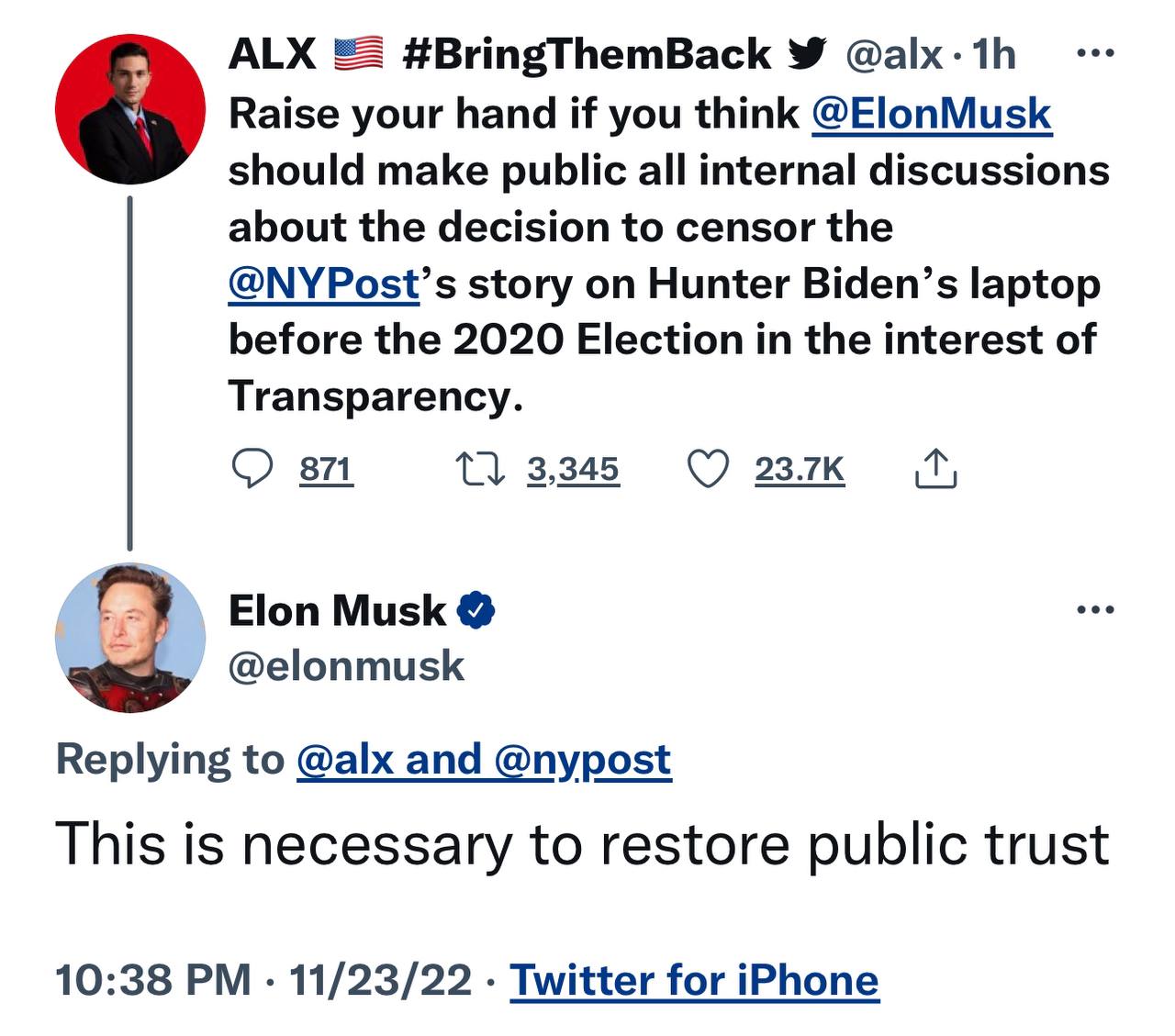Image resolution: width=1175 pixels, height=1036 pixels.
Task: Open the "Twitter for iPhone" source link
Action: (x=694, y=980)
